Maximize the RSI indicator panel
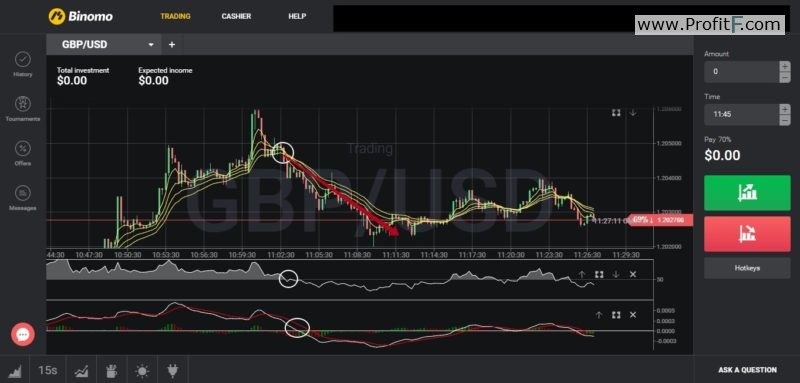Viewport: 800px width, 383px height. 599,274
